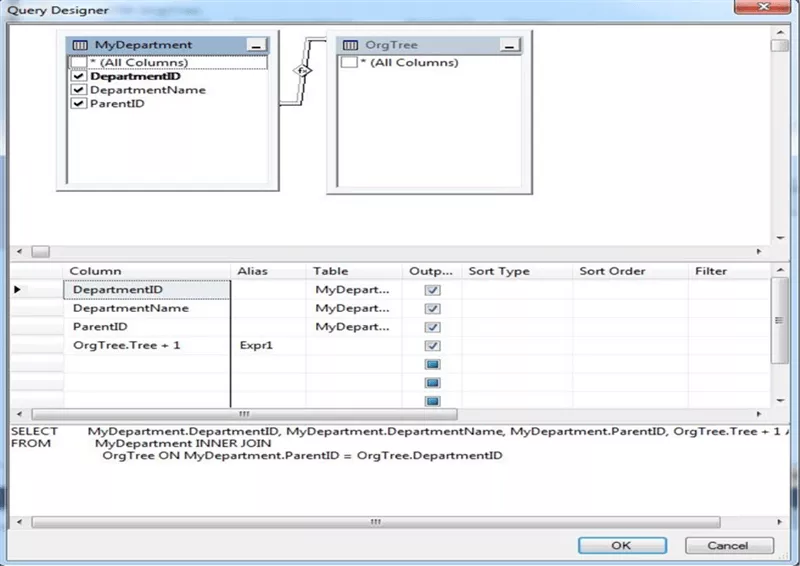This screenshot has width=800, height=566.
Task: Click diagram pane horizontal scroll left arrow
Action: point(19,251)
